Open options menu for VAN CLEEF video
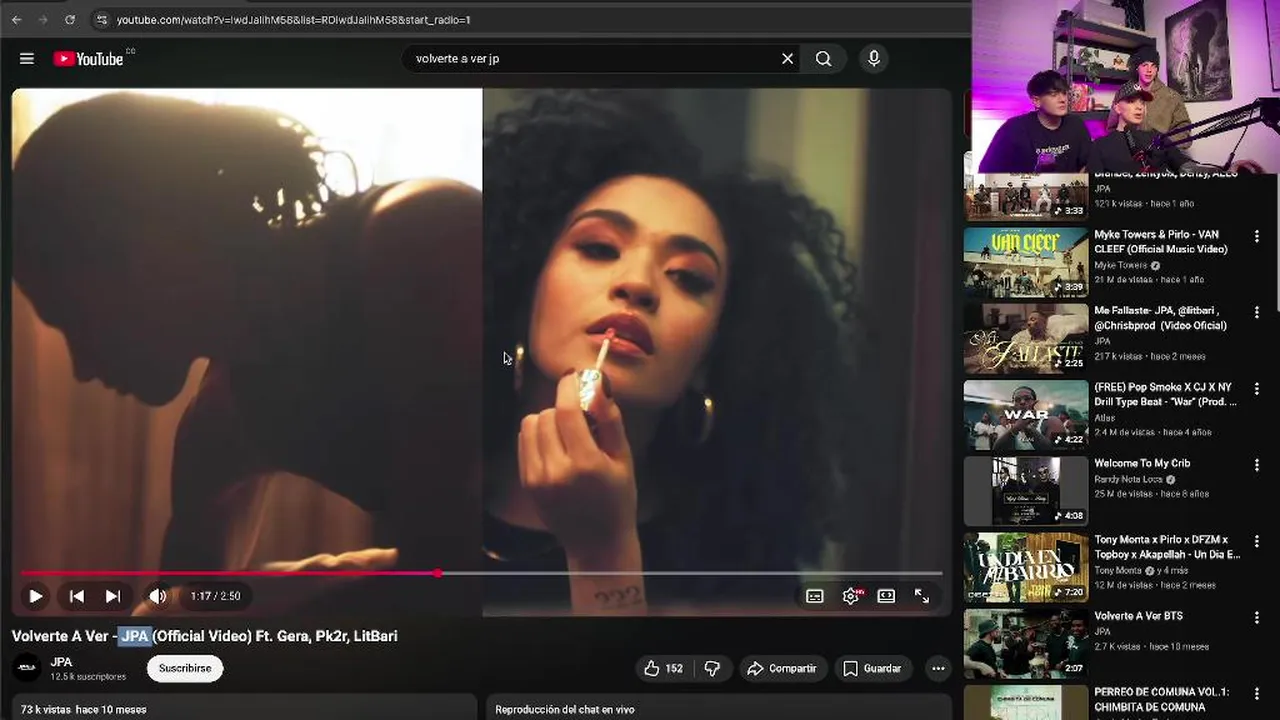Viewport: 1280px width, 720px height. point(1257,237)
